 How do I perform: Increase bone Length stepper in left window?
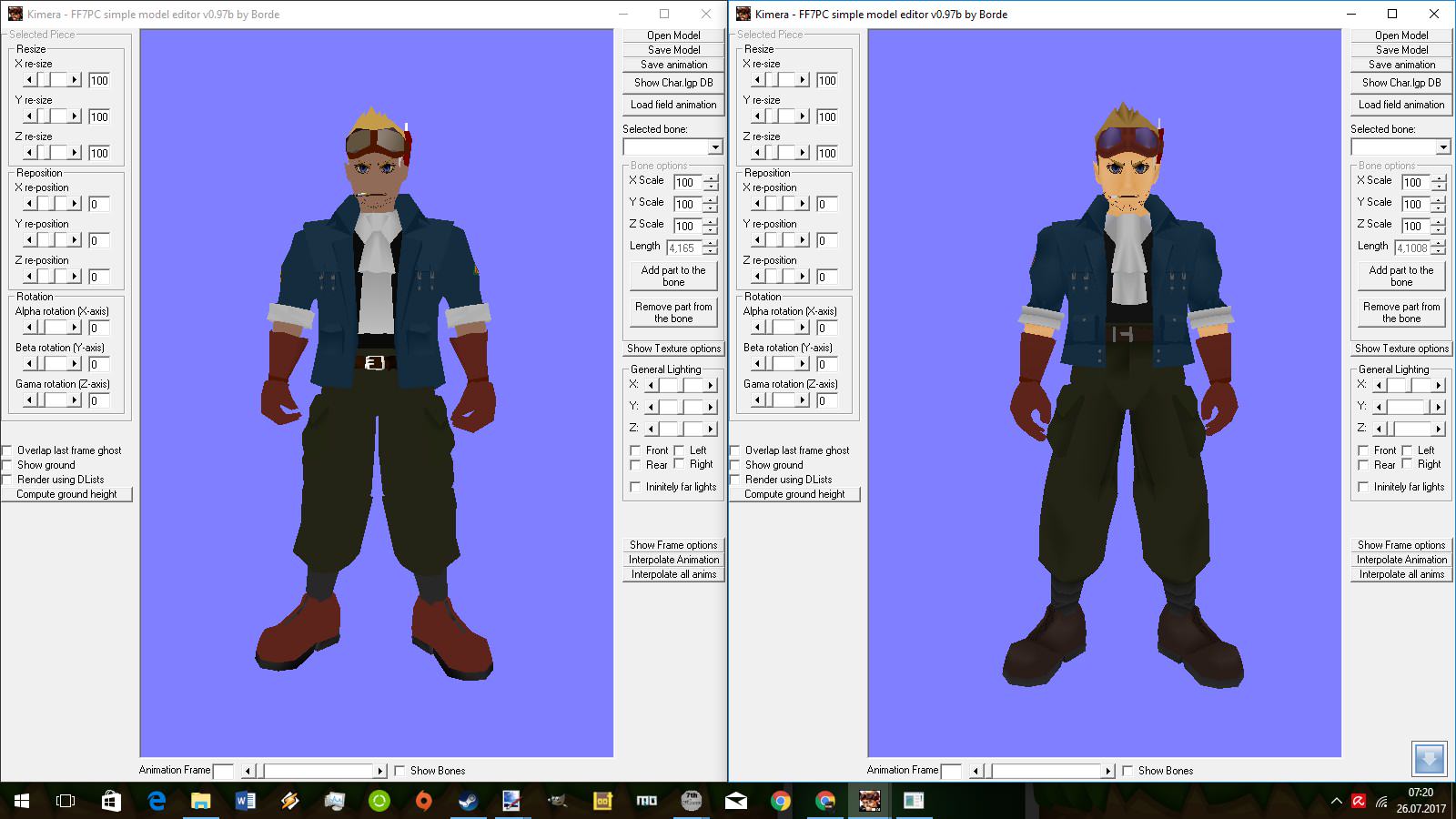711,244
